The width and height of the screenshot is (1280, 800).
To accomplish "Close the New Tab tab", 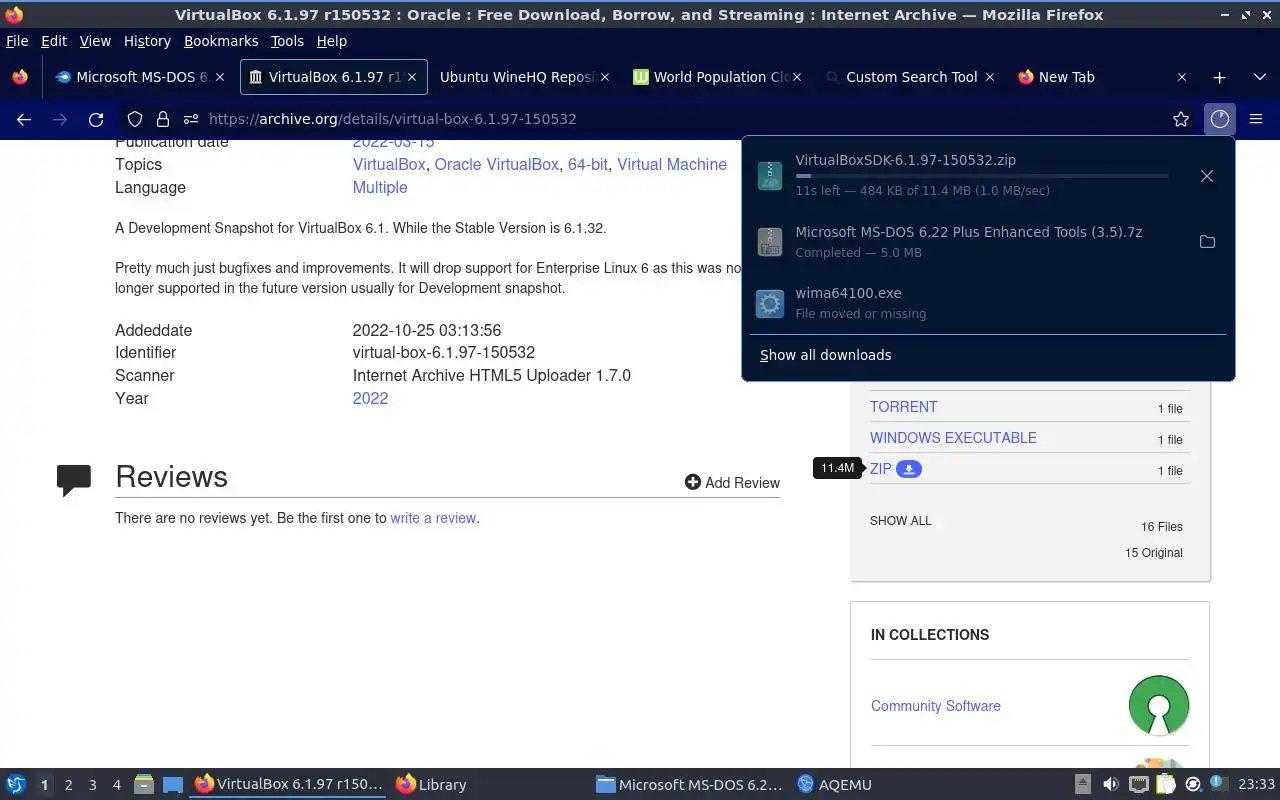I will pyautogui.click(x=1182, y=77).
